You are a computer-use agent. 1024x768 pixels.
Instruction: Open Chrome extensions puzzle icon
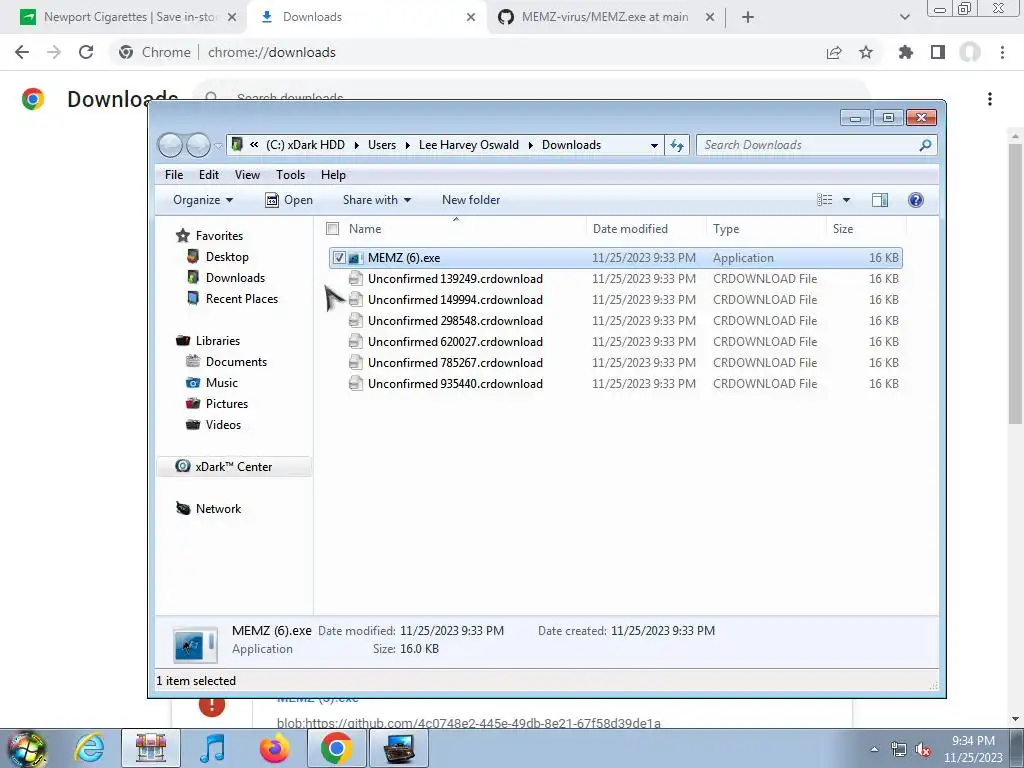[x=905, y=52]
